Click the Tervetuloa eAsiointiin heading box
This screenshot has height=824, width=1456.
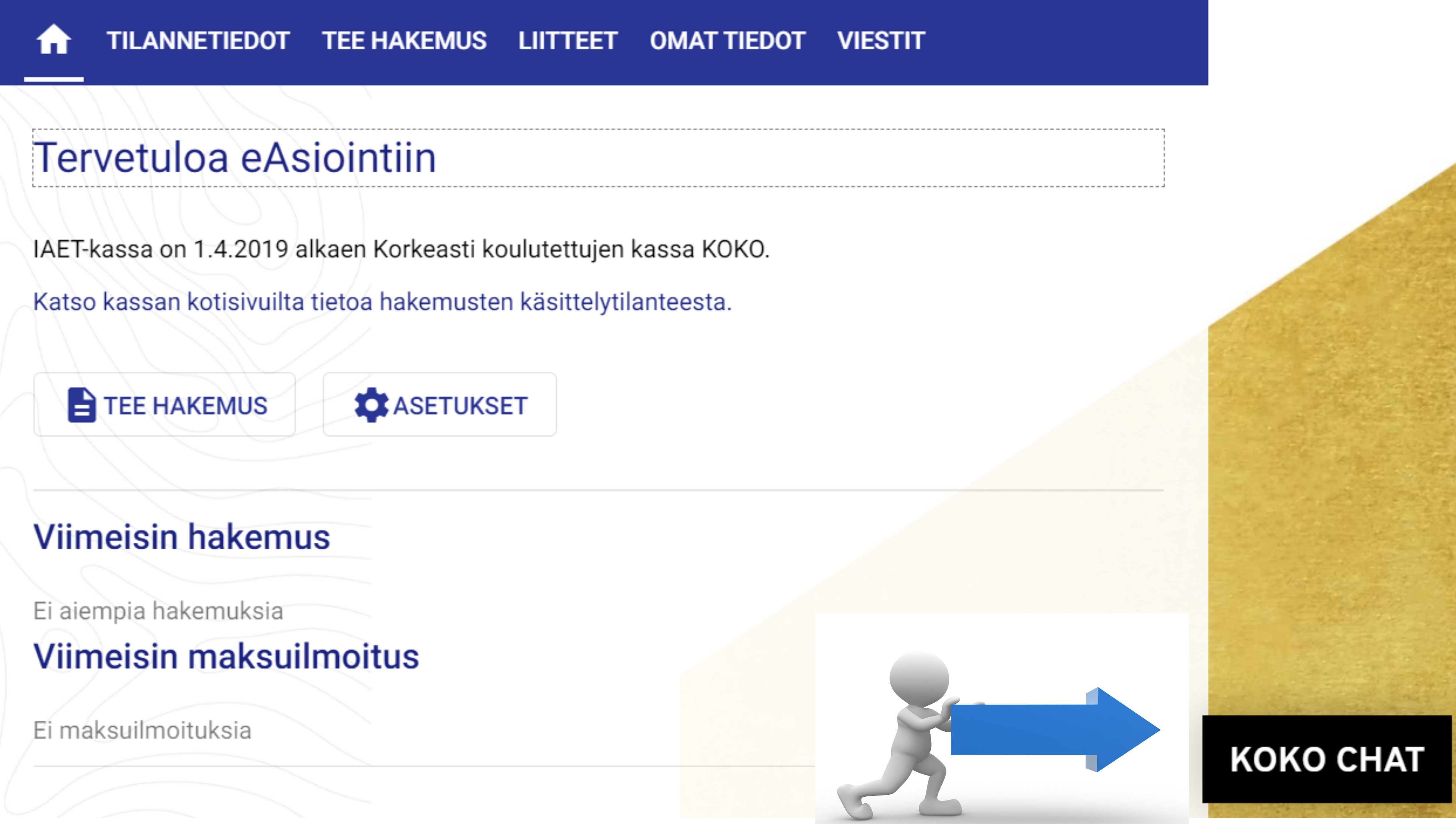[x=598, y=158]
